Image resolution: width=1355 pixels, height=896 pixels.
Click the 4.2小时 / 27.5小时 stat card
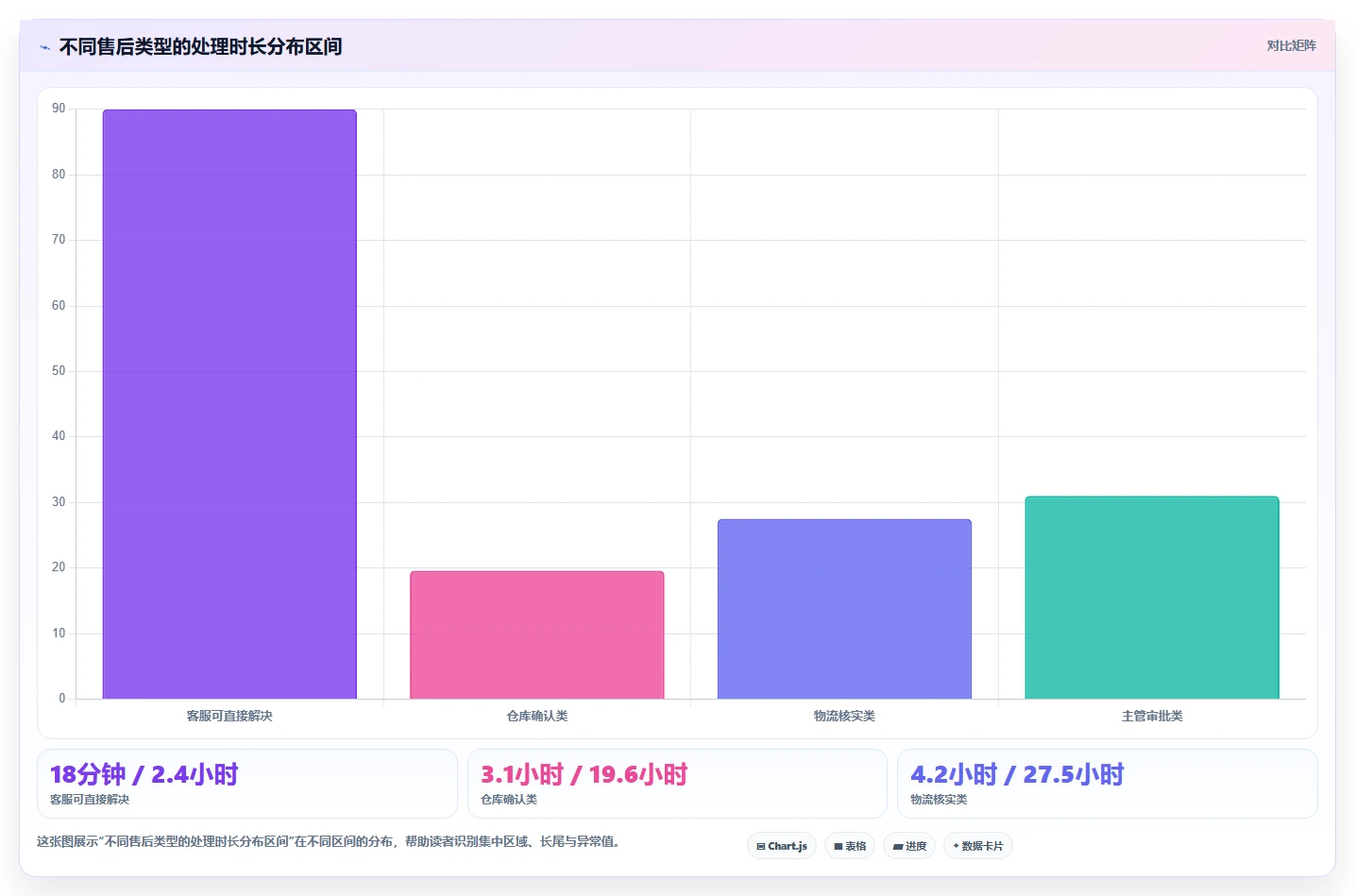click(x=1108, y=784)
